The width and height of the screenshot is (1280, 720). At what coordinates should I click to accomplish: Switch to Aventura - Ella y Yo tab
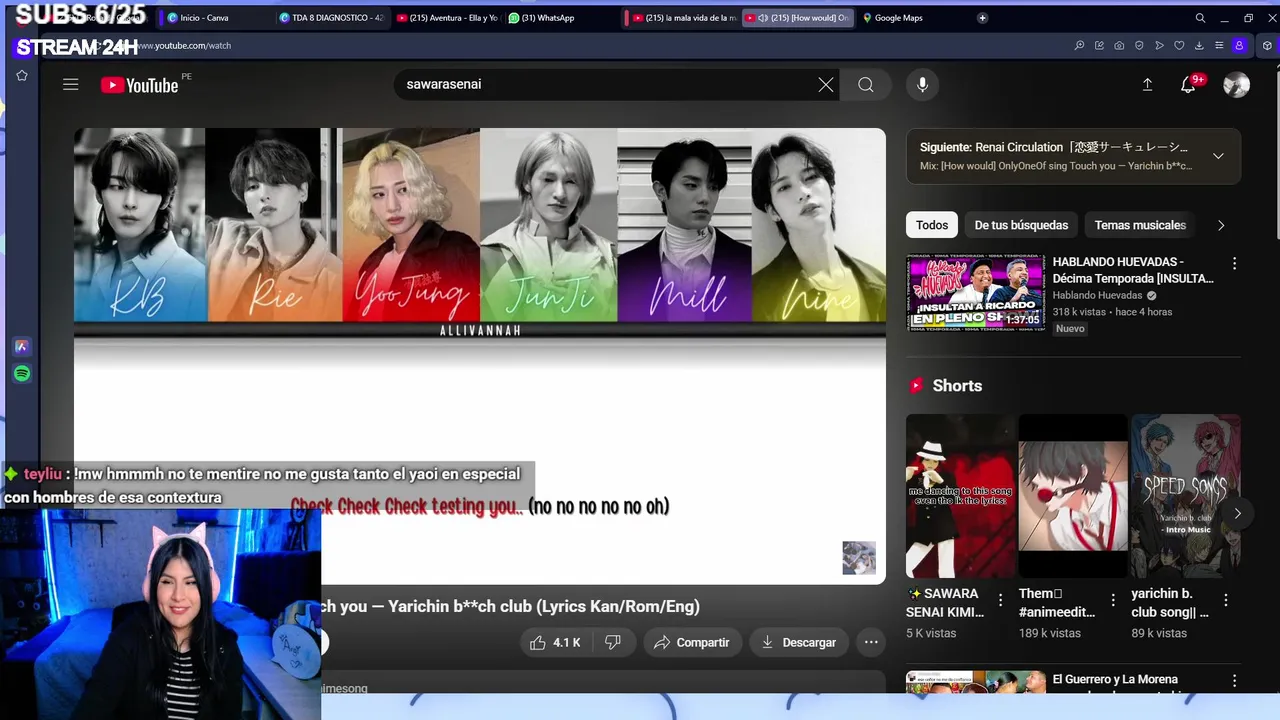446,18
